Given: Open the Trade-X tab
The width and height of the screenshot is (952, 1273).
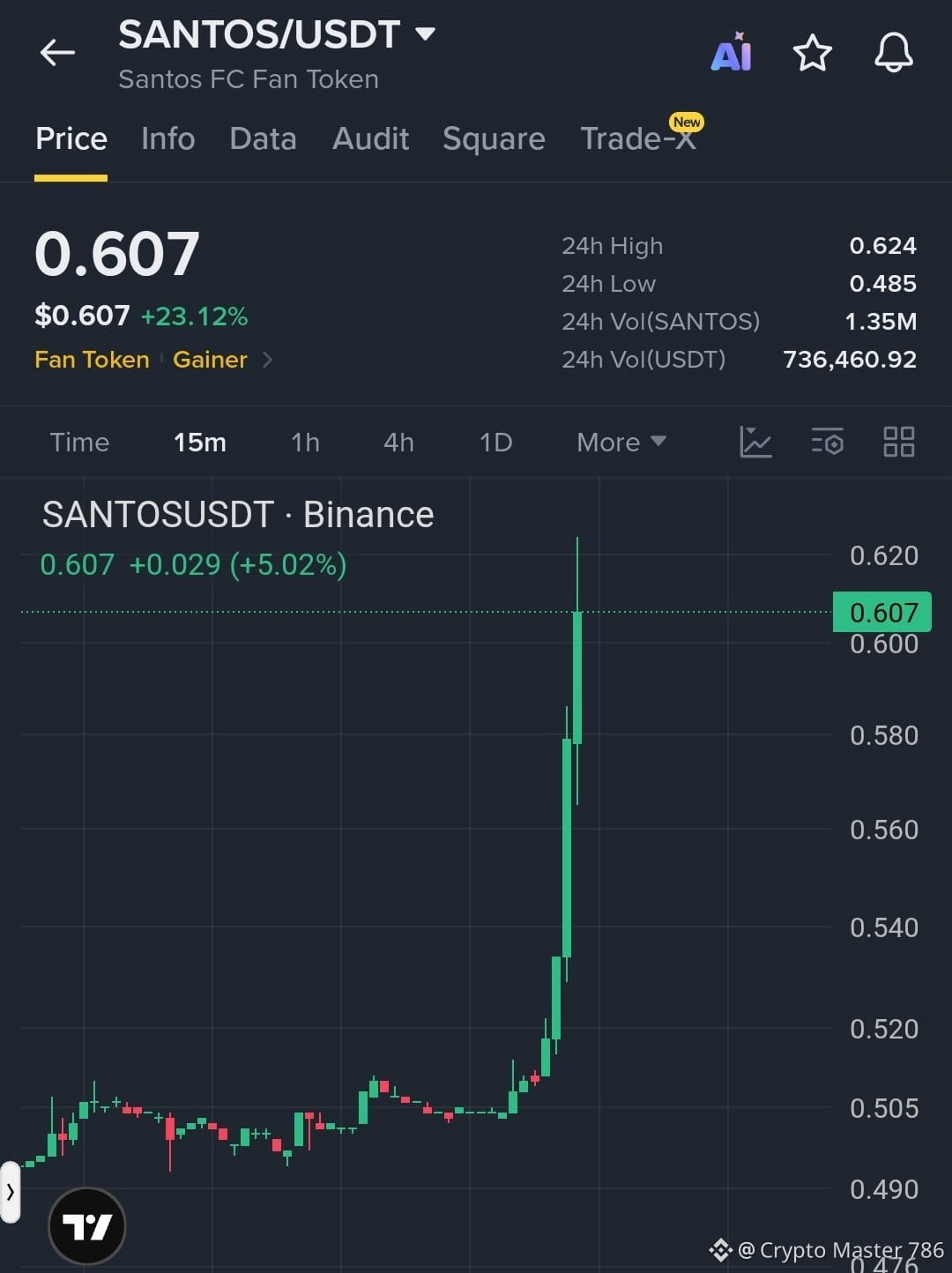Looking at the screenshot, I should [639, 139].
